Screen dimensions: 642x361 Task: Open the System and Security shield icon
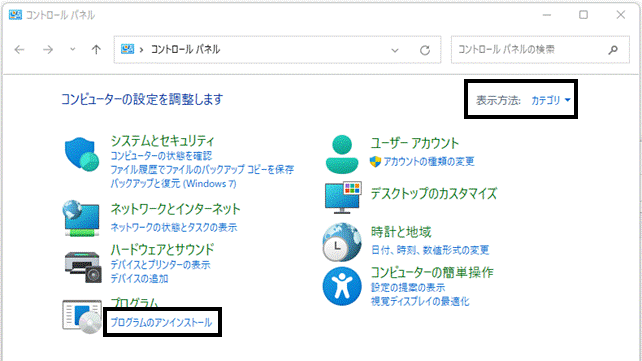coord(81,154)
